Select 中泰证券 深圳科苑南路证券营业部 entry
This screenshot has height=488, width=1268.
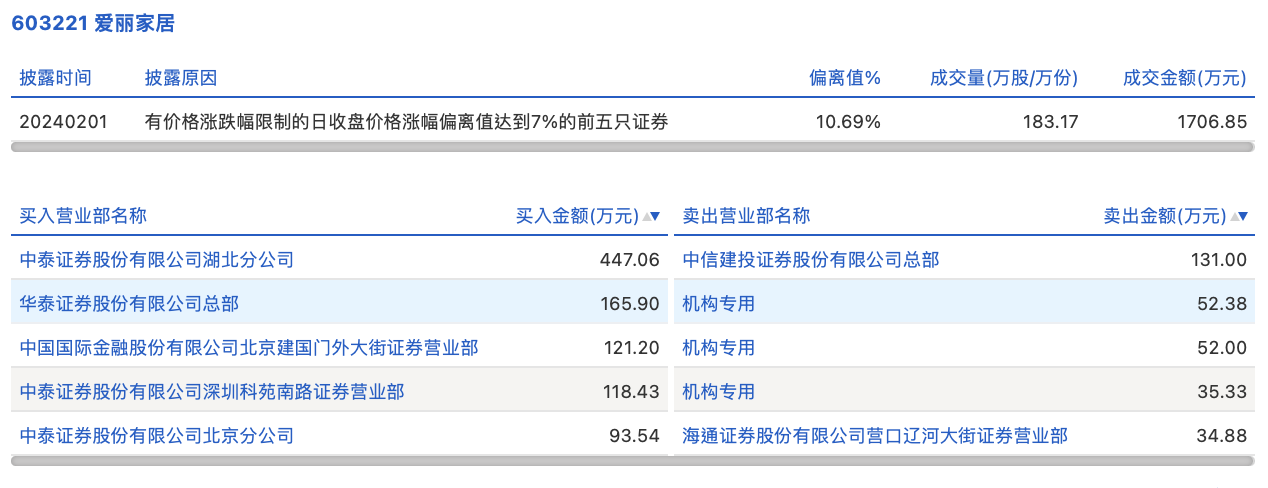pyautogui.click(x=212, y=391)
